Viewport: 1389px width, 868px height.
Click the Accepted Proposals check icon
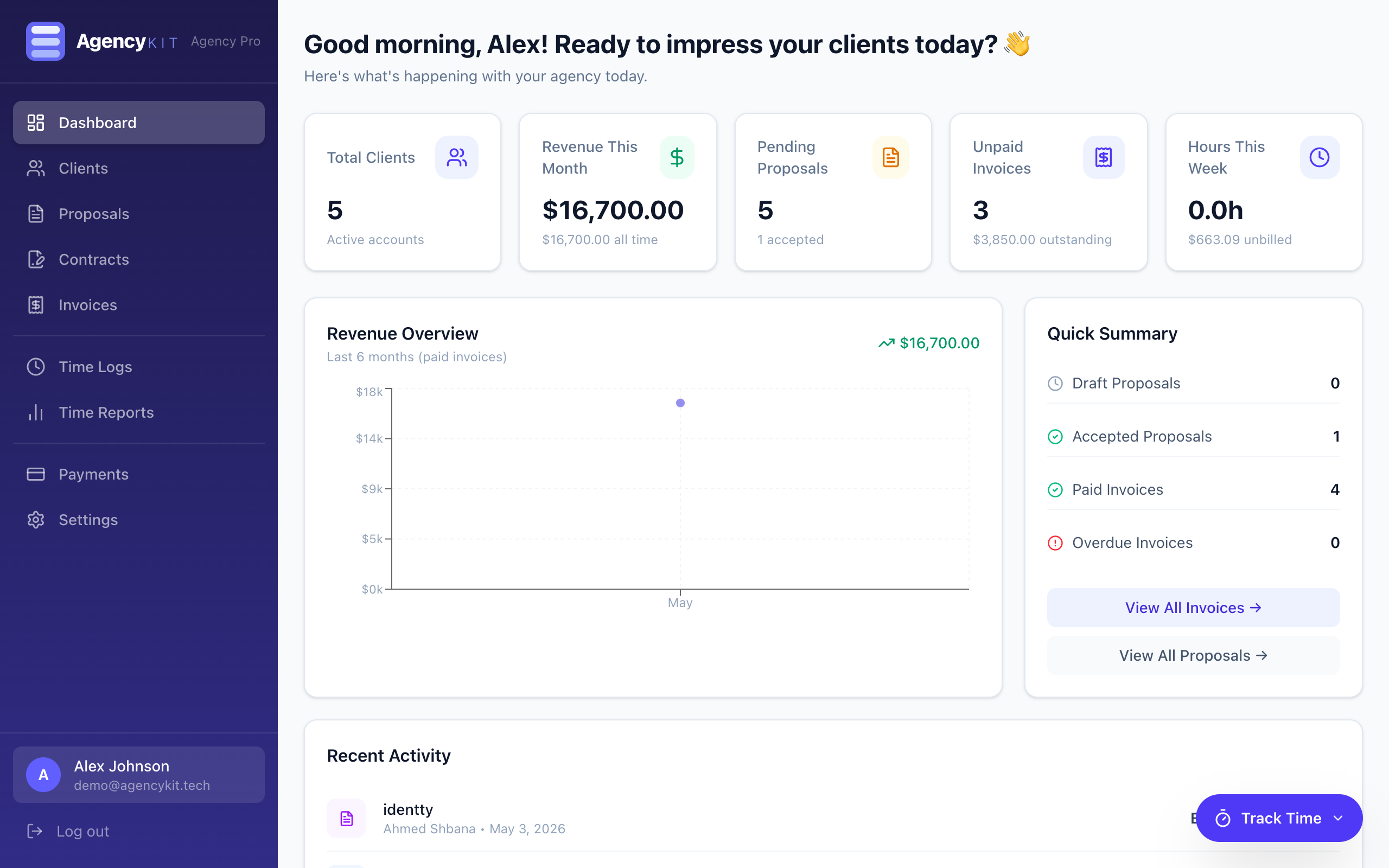coord(1055,437)
